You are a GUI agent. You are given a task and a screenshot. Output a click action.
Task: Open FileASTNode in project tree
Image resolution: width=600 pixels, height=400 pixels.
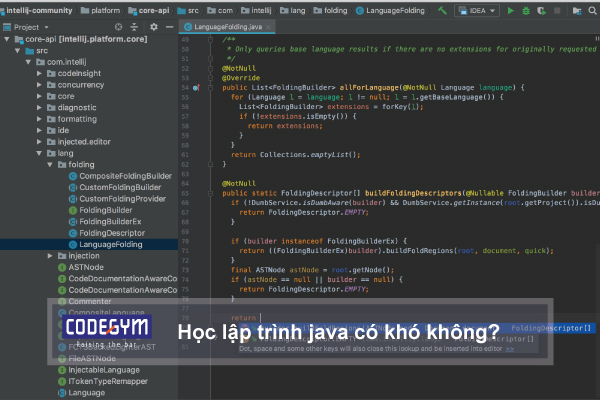(87, 359)
